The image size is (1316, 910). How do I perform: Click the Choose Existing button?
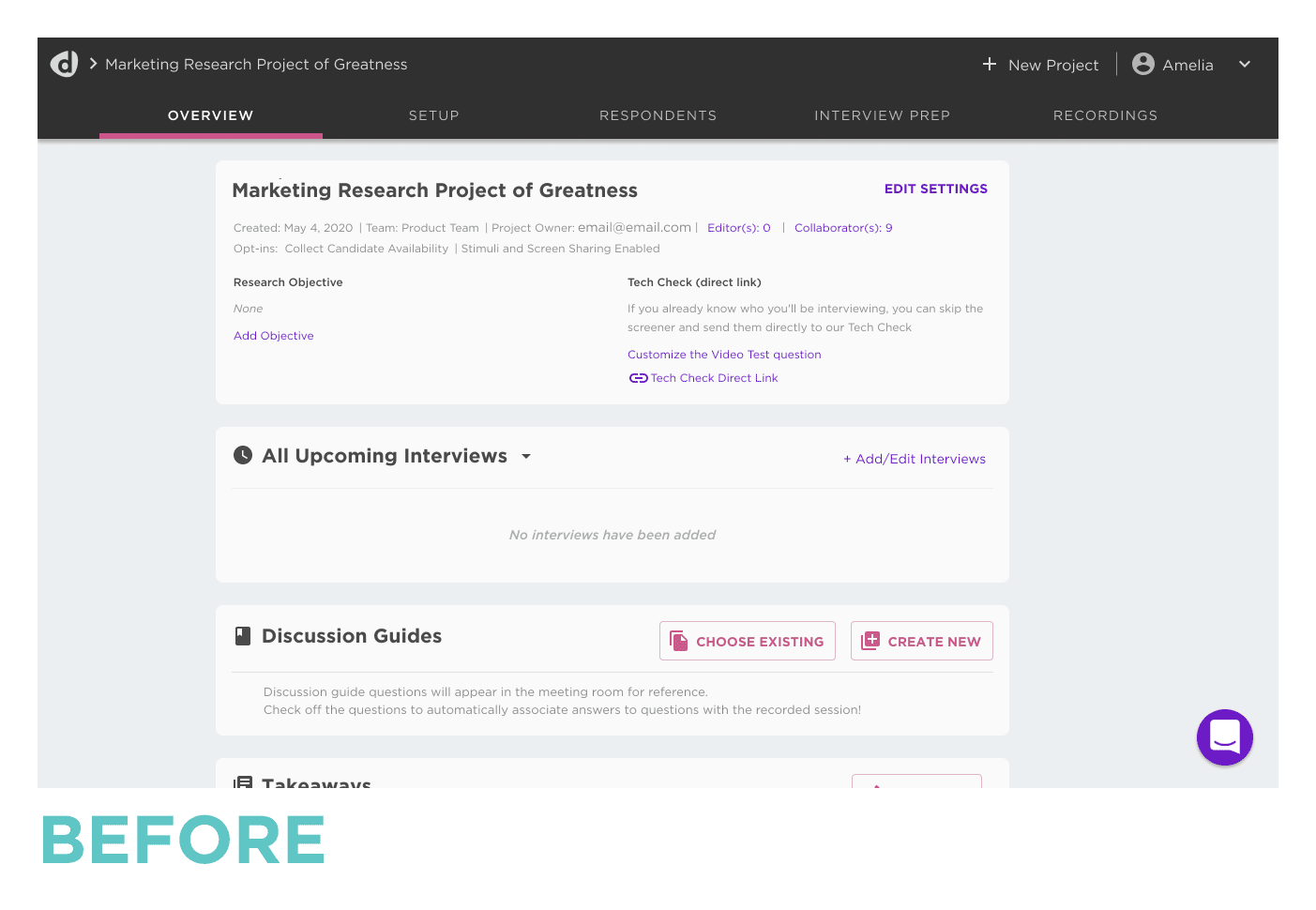[x=747, y=641]
